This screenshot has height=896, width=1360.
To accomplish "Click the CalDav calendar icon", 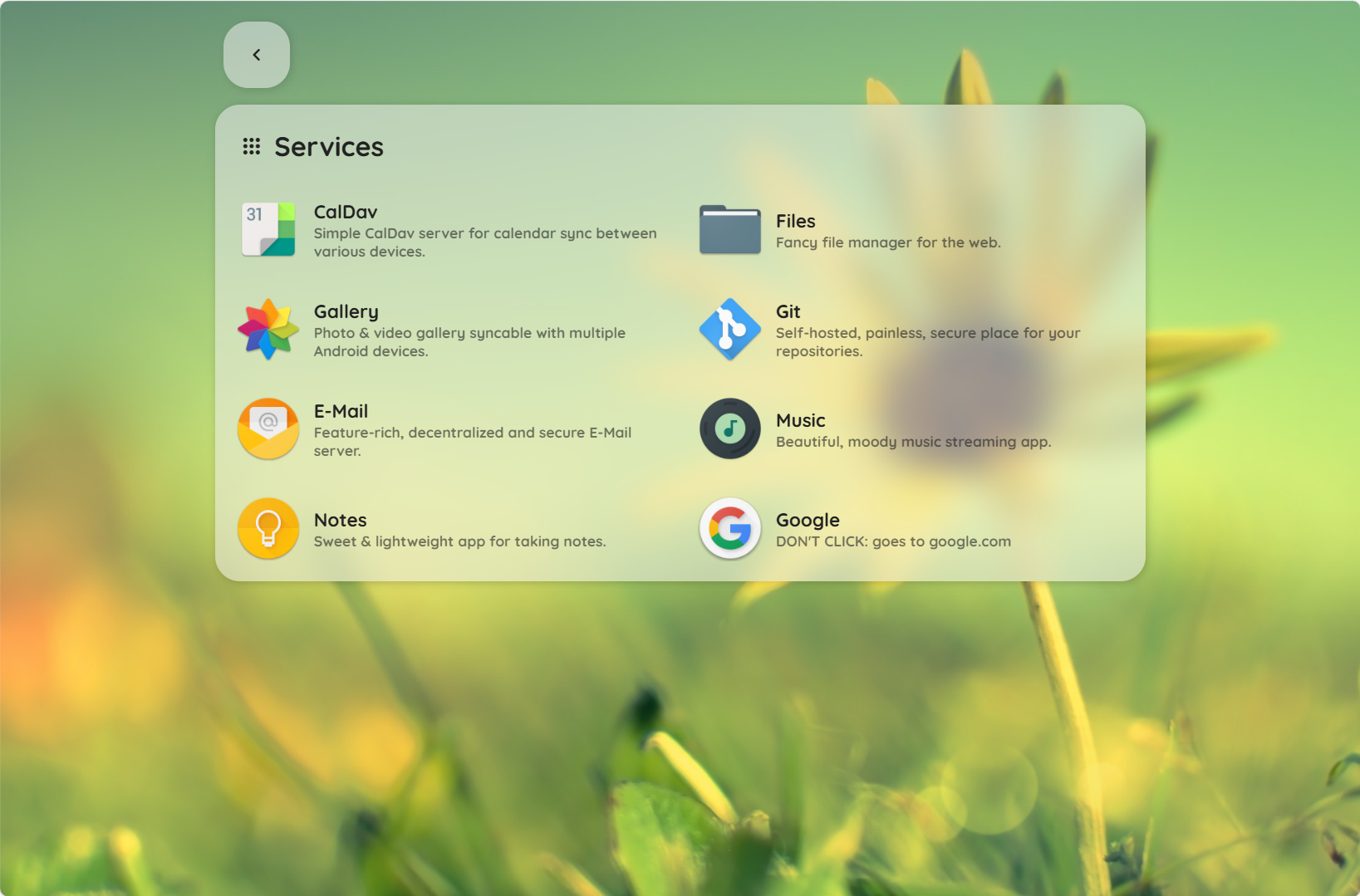I will [268, 230].
